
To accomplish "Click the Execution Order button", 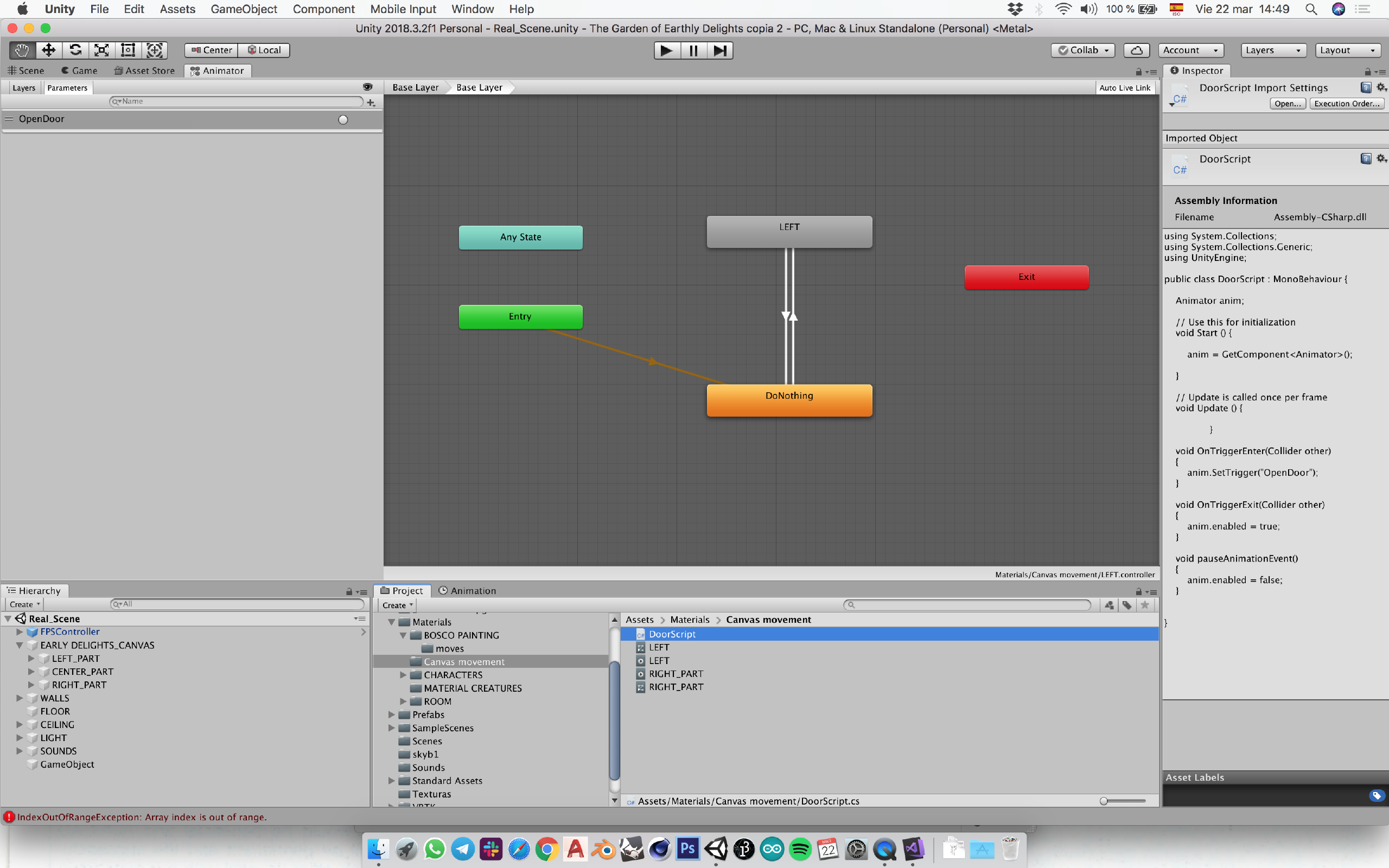I will click(1347, 103).
